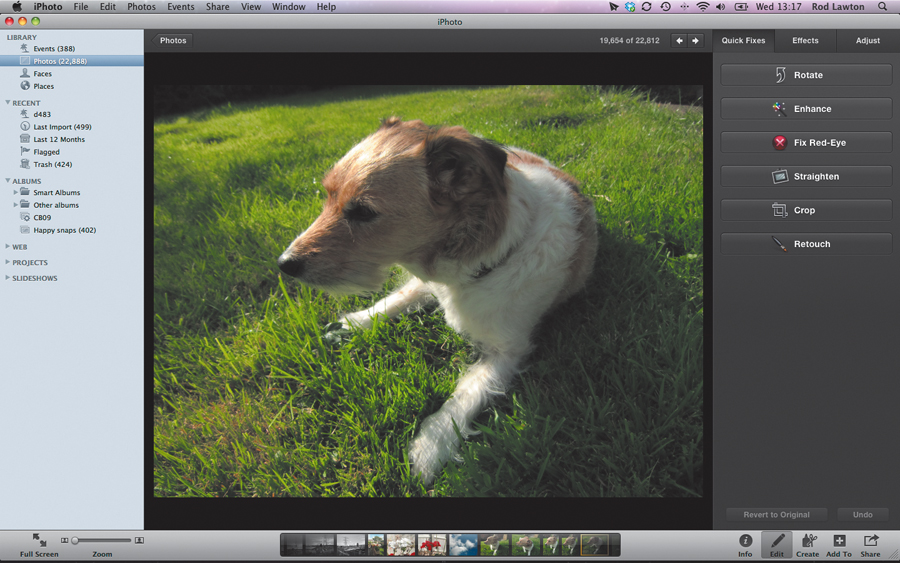Open the Straighten tool

click(x=806, y=177)
